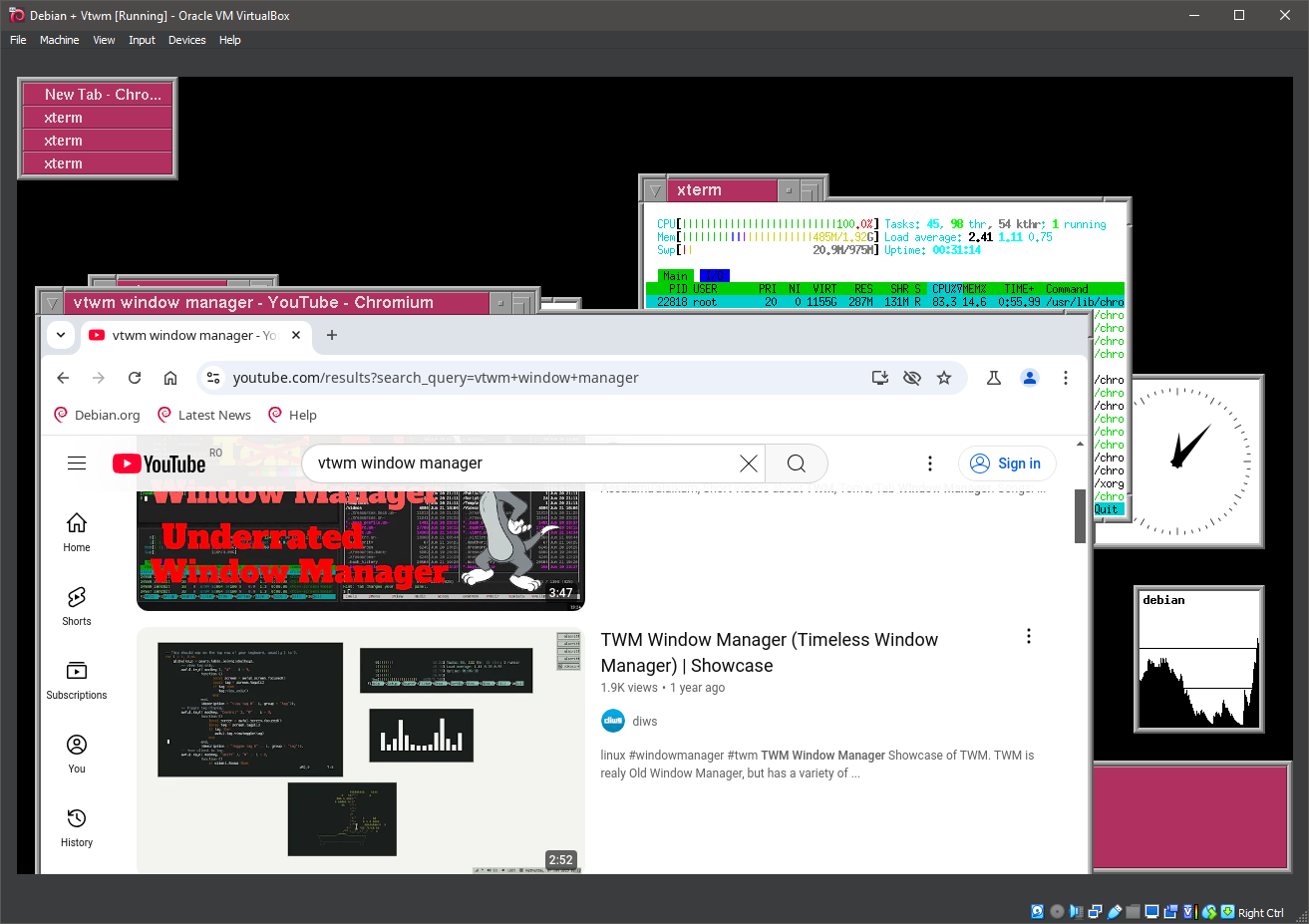Open the Machine menu in VirtualBox
This screenshot has width=1309, height=924.
pos(59,40)
